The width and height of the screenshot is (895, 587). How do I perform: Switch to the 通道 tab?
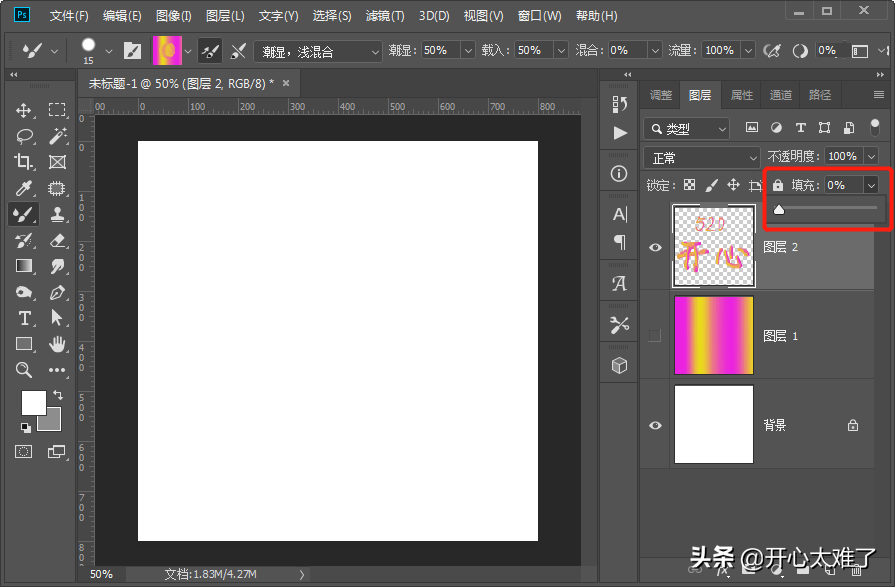point(780,95)
